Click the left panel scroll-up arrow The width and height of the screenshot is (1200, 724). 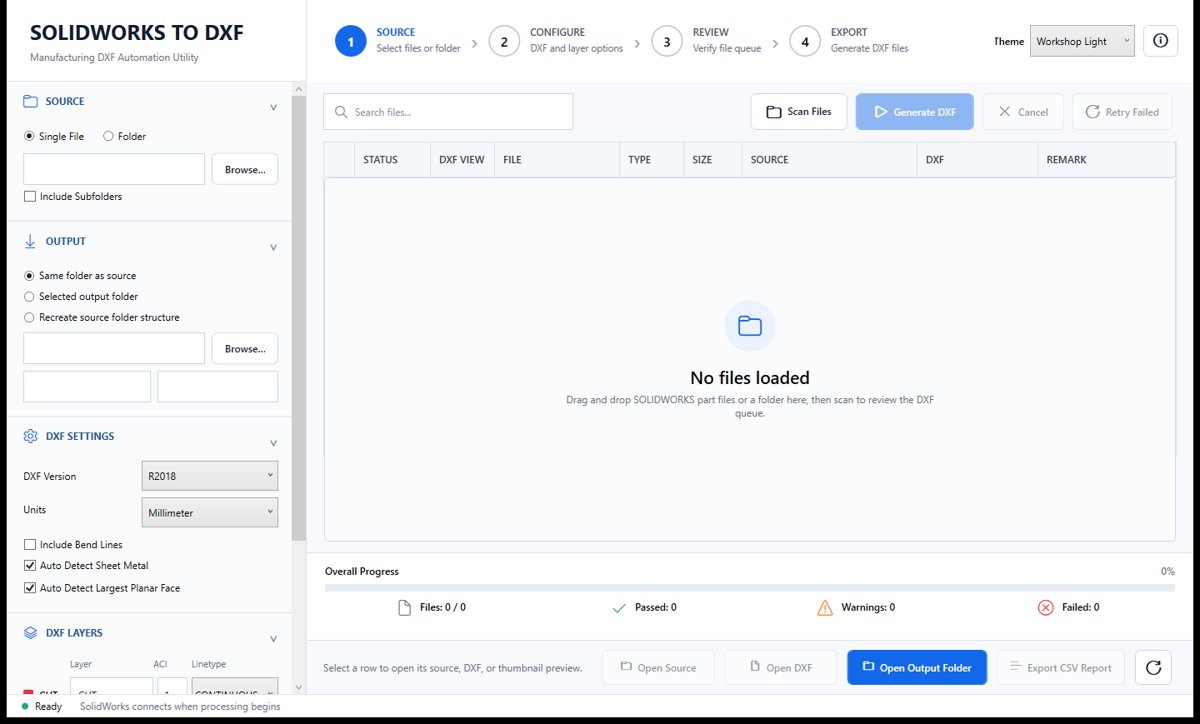coord(299,89)
